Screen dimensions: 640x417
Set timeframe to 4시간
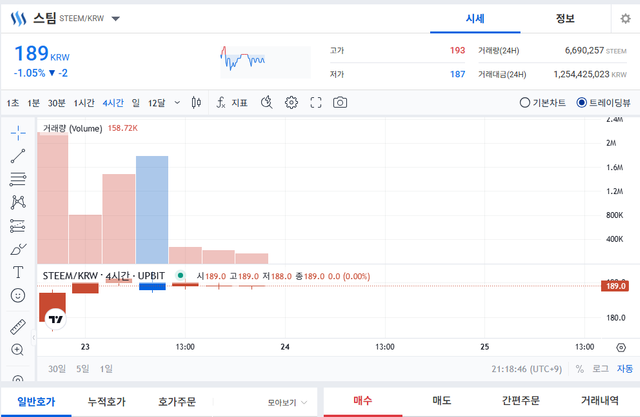click(113, 103)
